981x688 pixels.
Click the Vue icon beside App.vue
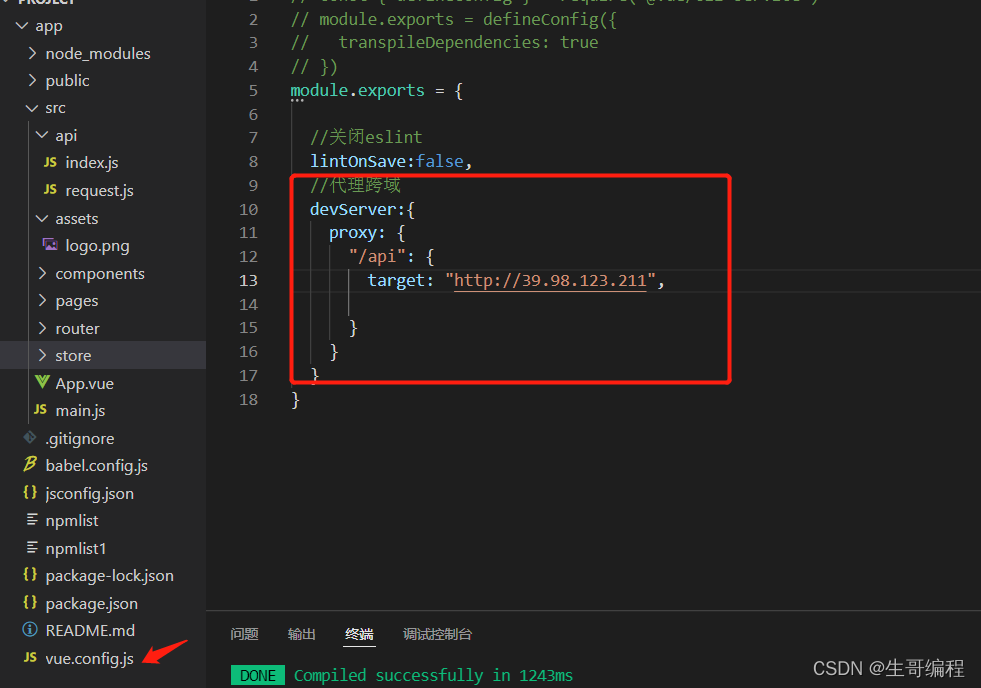click(41, 383)
